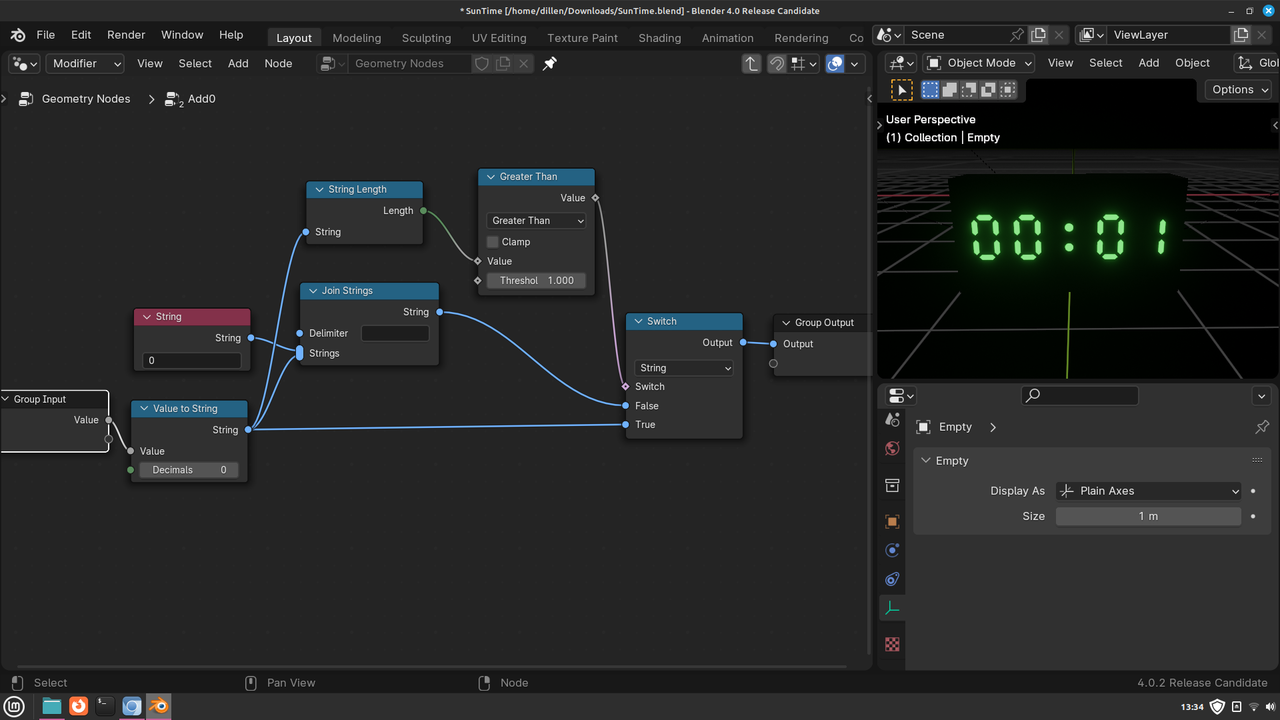The height and width of the screenshot is (720, 1280).
Task: Enable the Clamp checkbox in Greater Than node
Action: click(493, 242)
